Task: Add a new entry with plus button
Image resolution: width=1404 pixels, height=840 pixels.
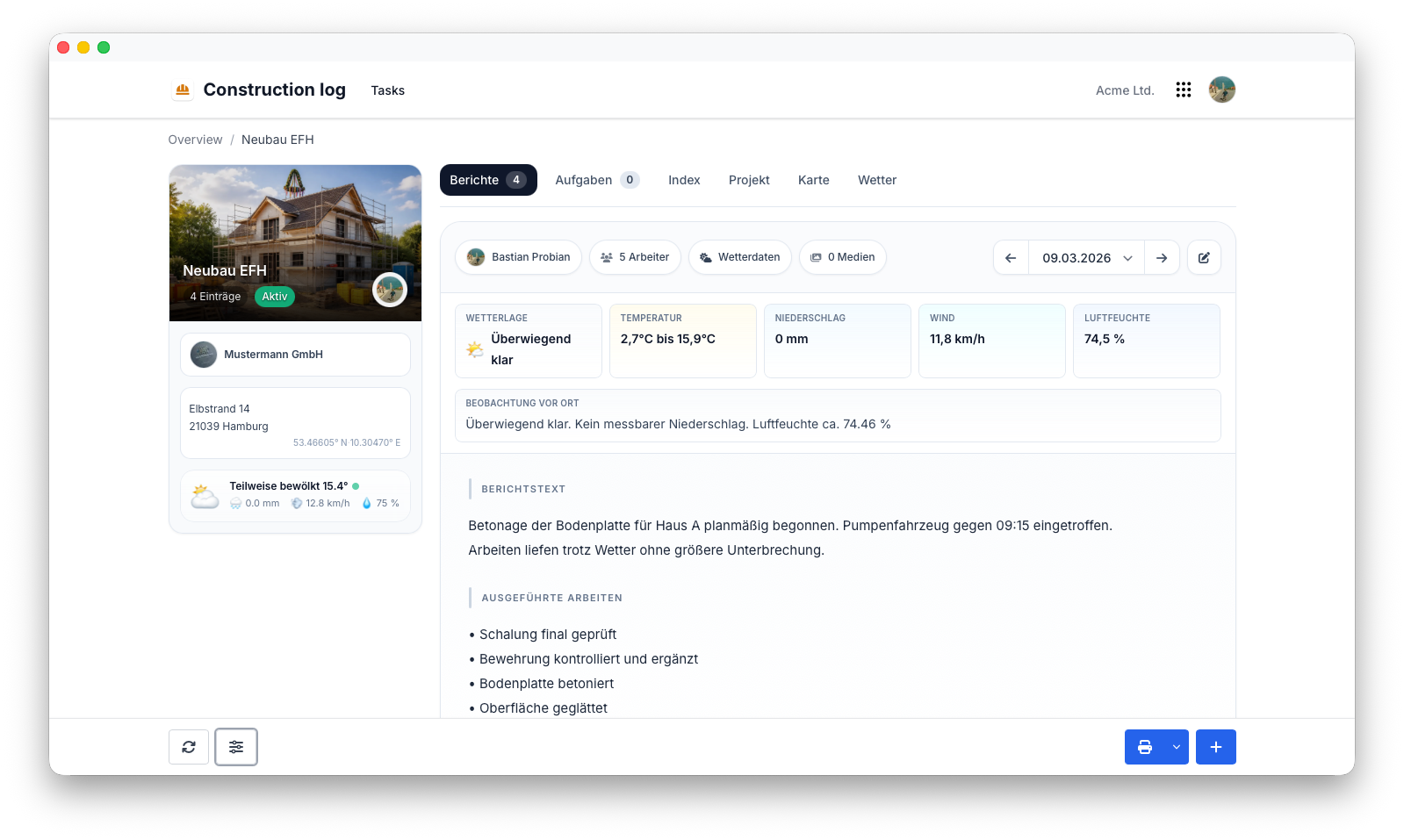Action: (1216, 747)
